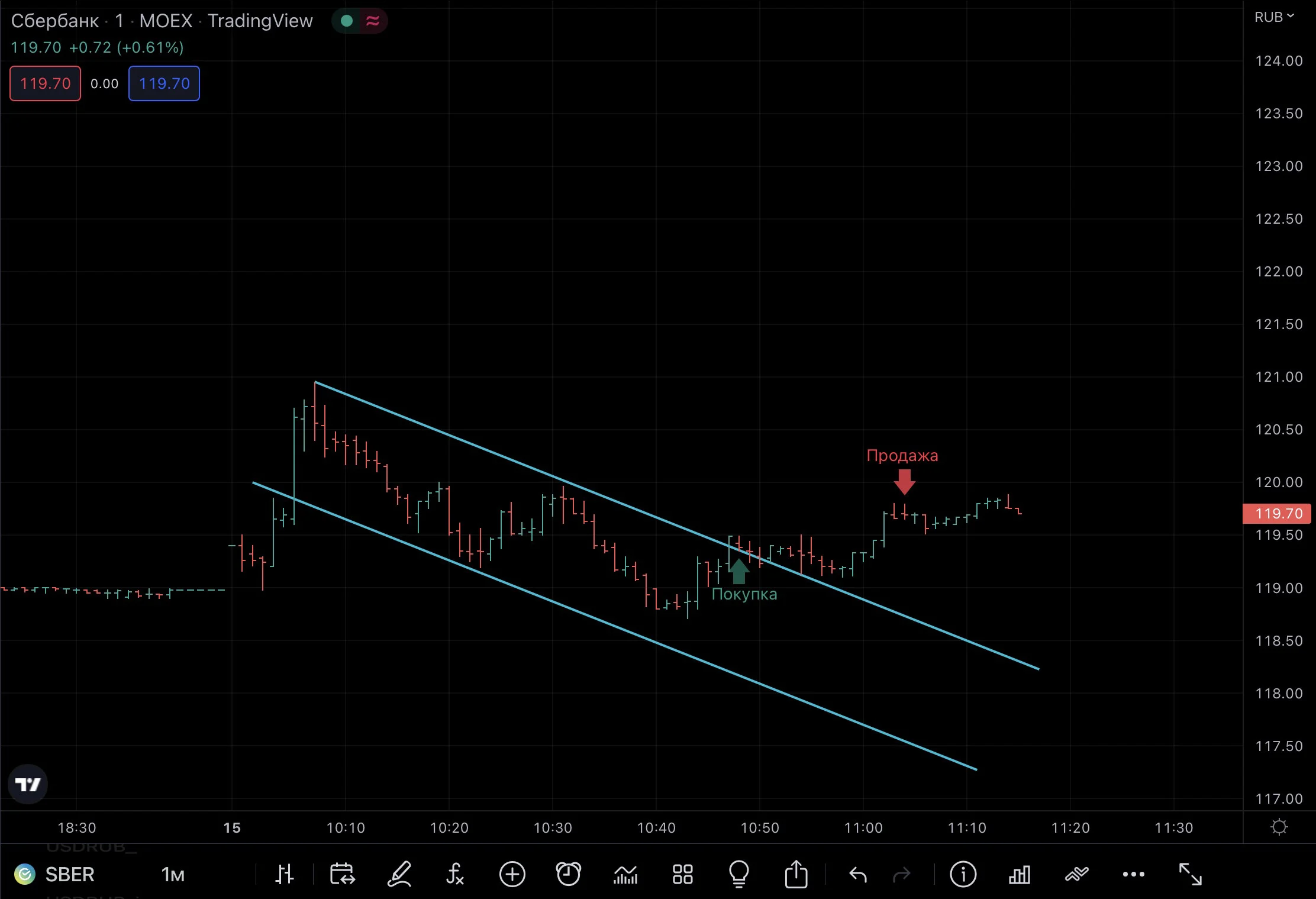Screen dimensions: 1316x899
Task: Click the TradingView logo badge
Action: (27, 784)
